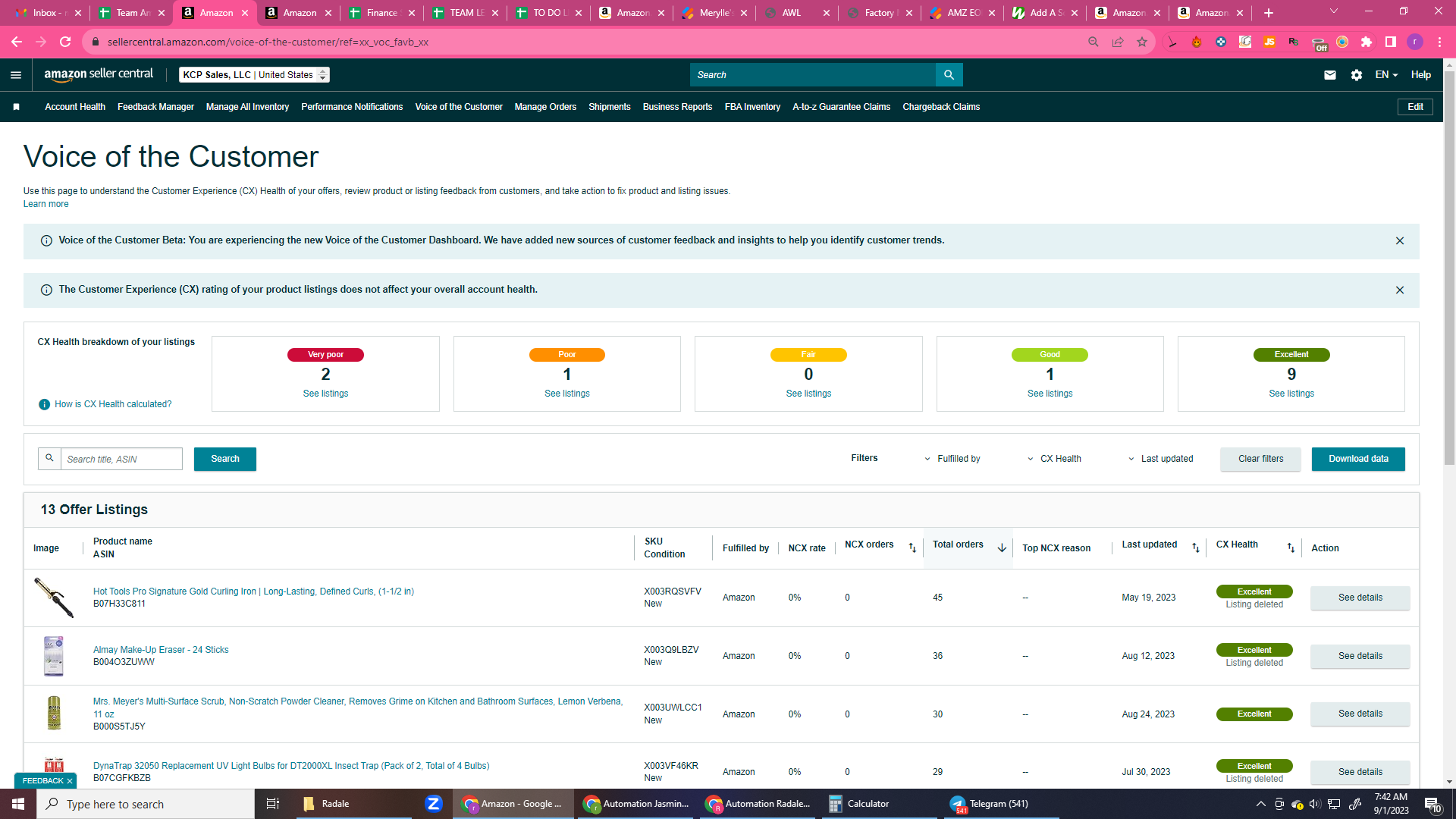Show hidden system tray icons
The height and width of the screenshot is (819, 1456).
tap(1261, 804)
